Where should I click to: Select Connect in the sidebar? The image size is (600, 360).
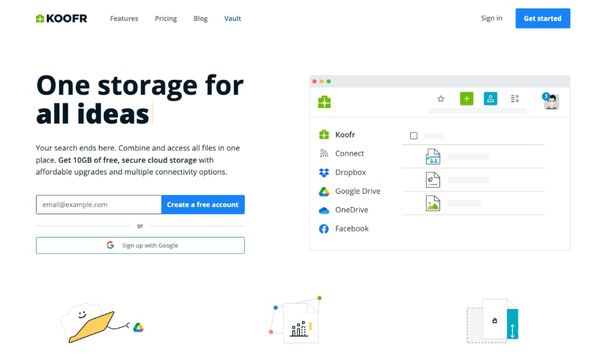[341, 153]
